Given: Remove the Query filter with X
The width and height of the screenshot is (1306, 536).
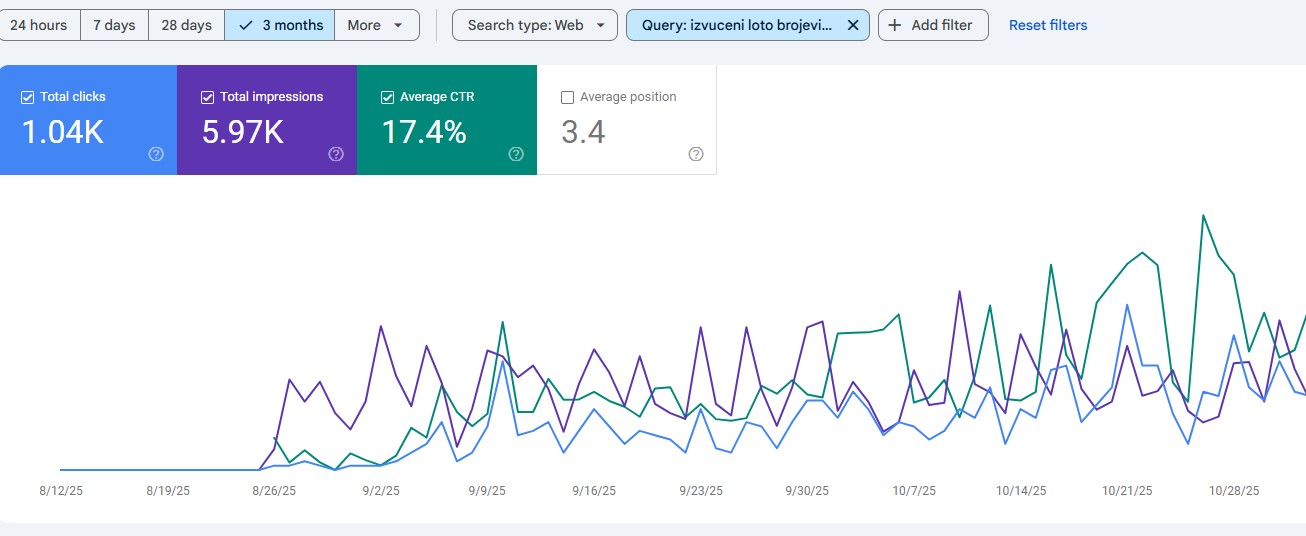Looking at the screenshot, I should click(852, 25).
